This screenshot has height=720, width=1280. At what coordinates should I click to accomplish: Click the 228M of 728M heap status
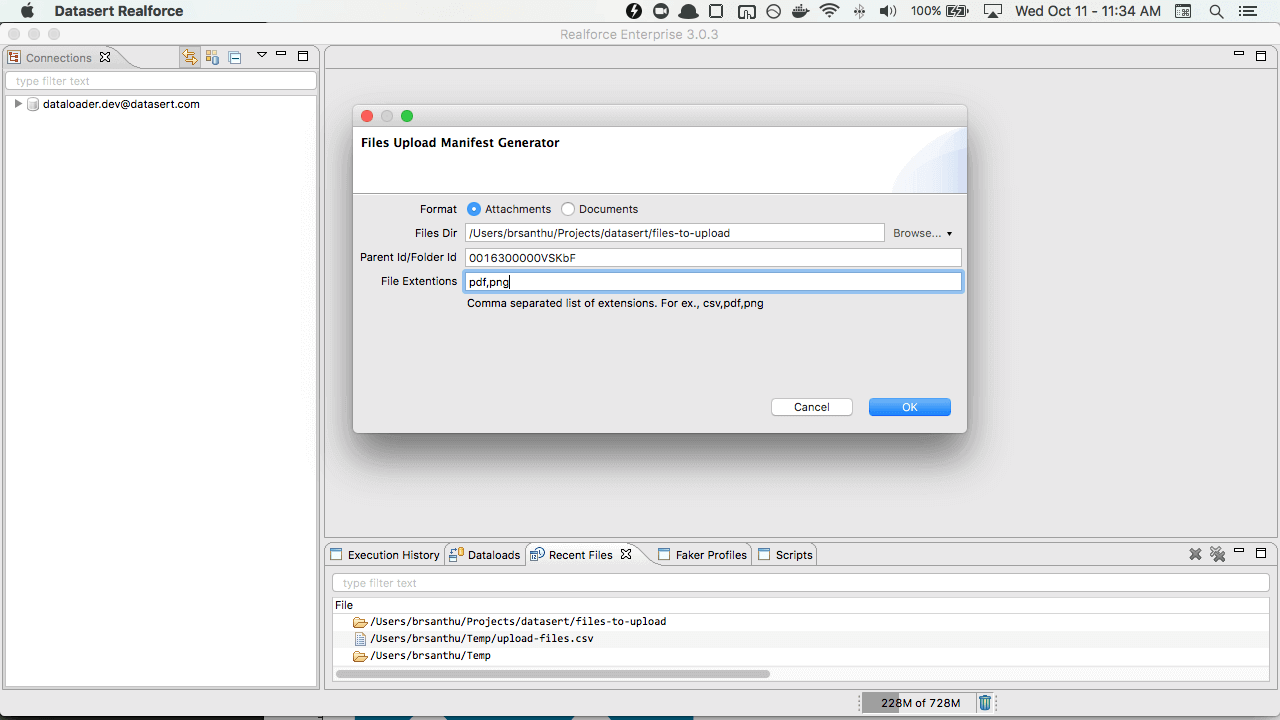(920, 703)
